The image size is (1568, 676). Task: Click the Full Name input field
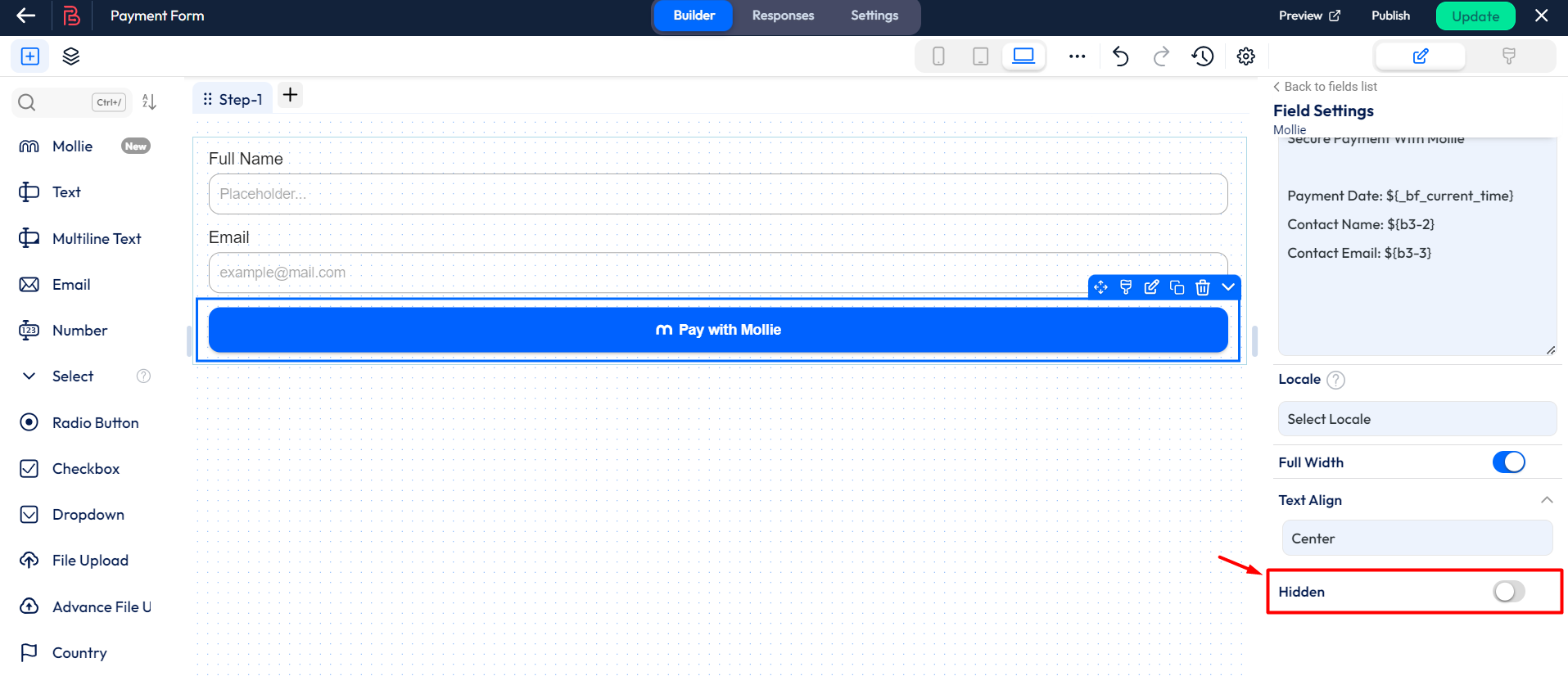(717, 194)
